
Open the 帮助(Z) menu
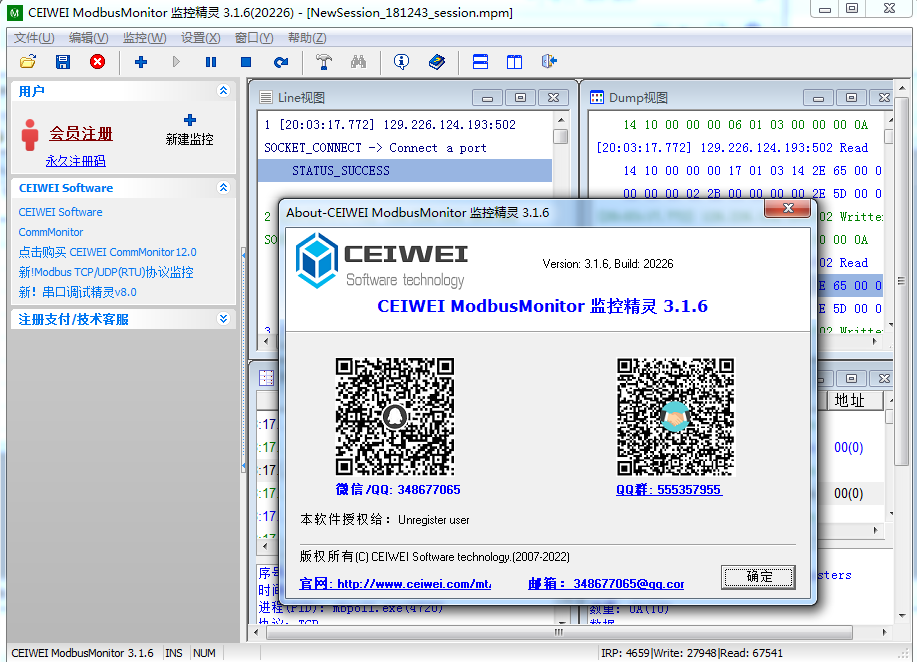click(x=307, y=38)
